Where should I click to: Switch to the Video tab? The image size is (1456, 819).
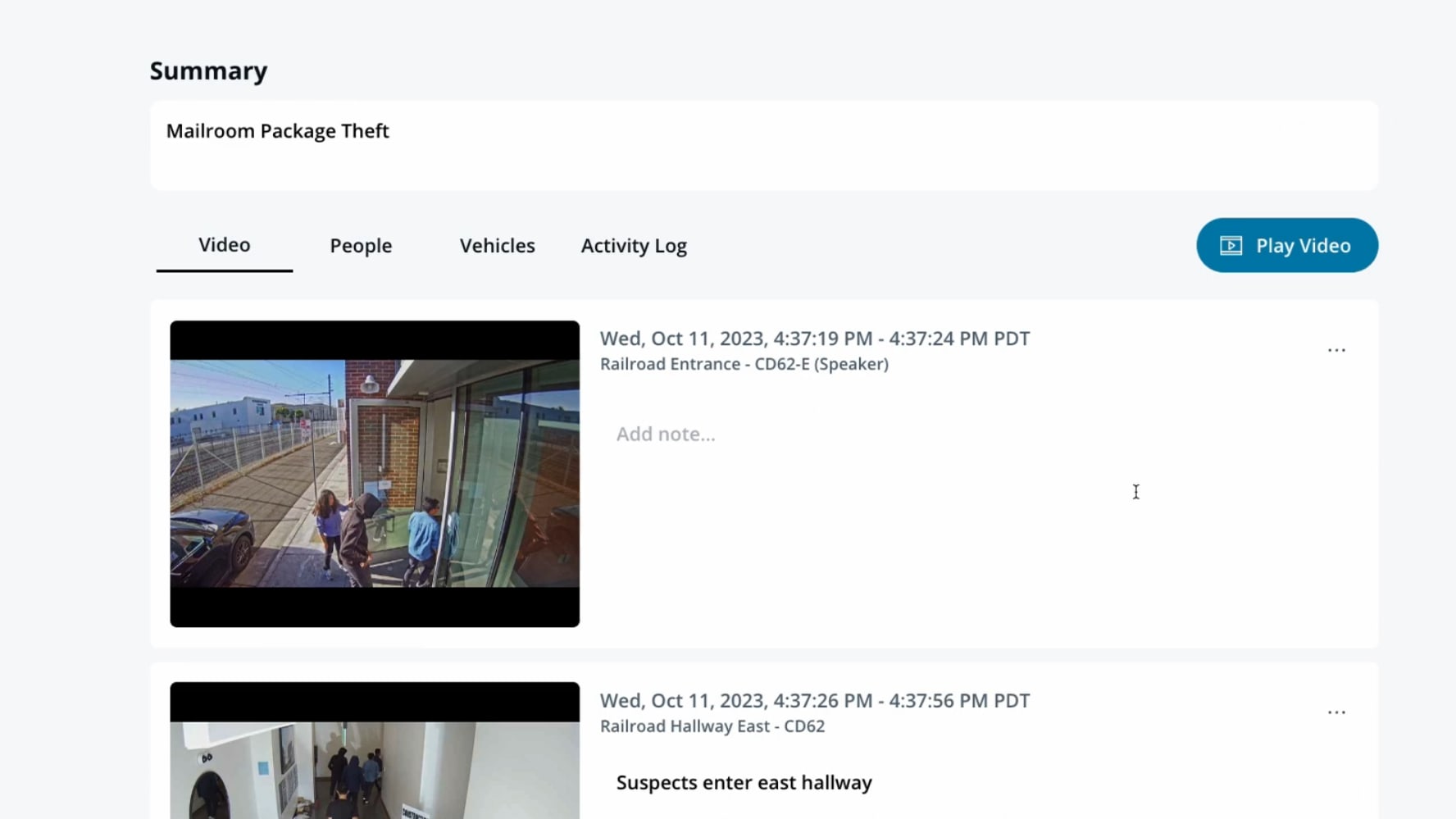[x=224, y=245]
